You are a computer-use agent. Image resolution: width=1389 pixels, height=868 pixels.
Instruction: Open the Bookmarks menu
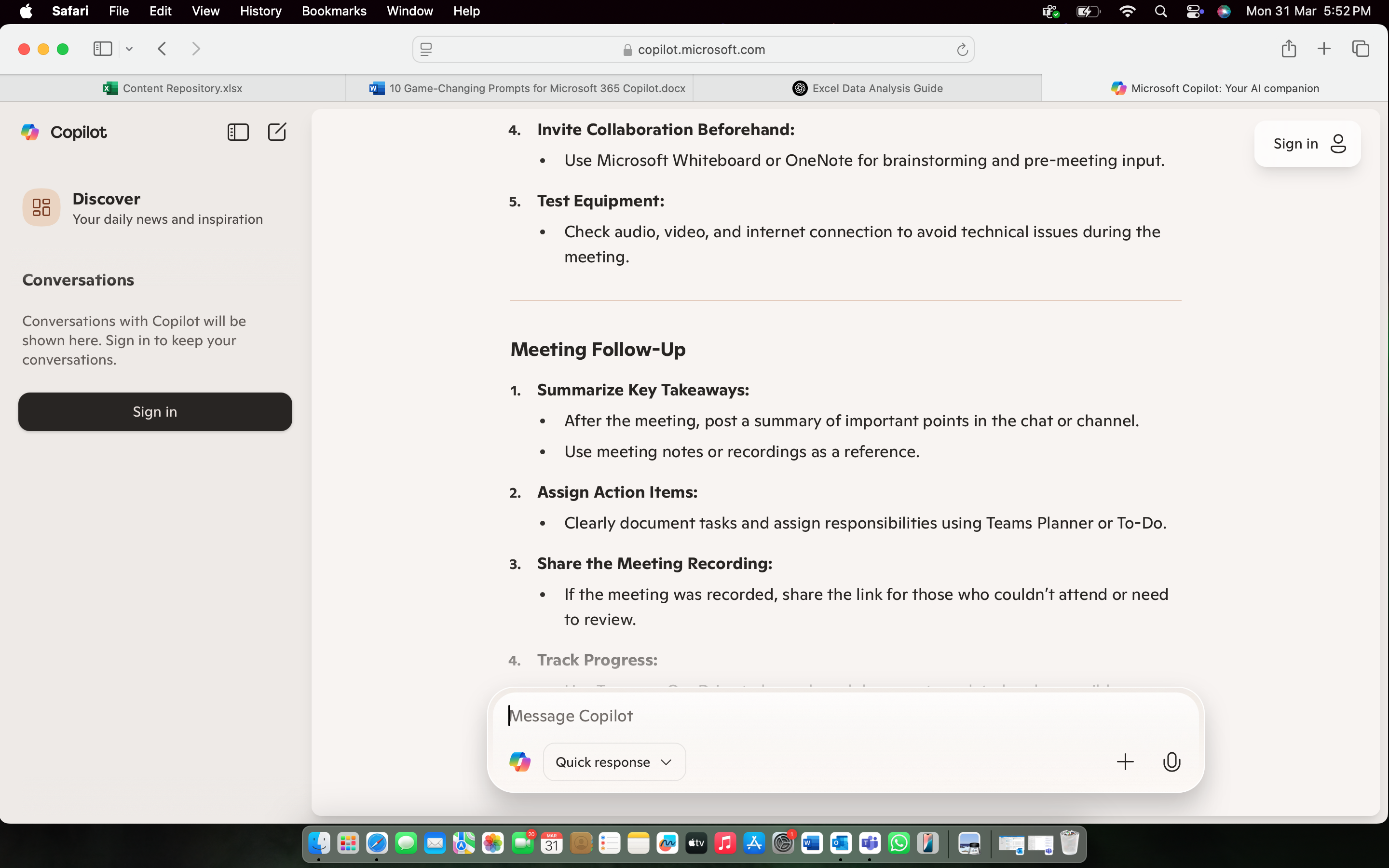[334, 12]
